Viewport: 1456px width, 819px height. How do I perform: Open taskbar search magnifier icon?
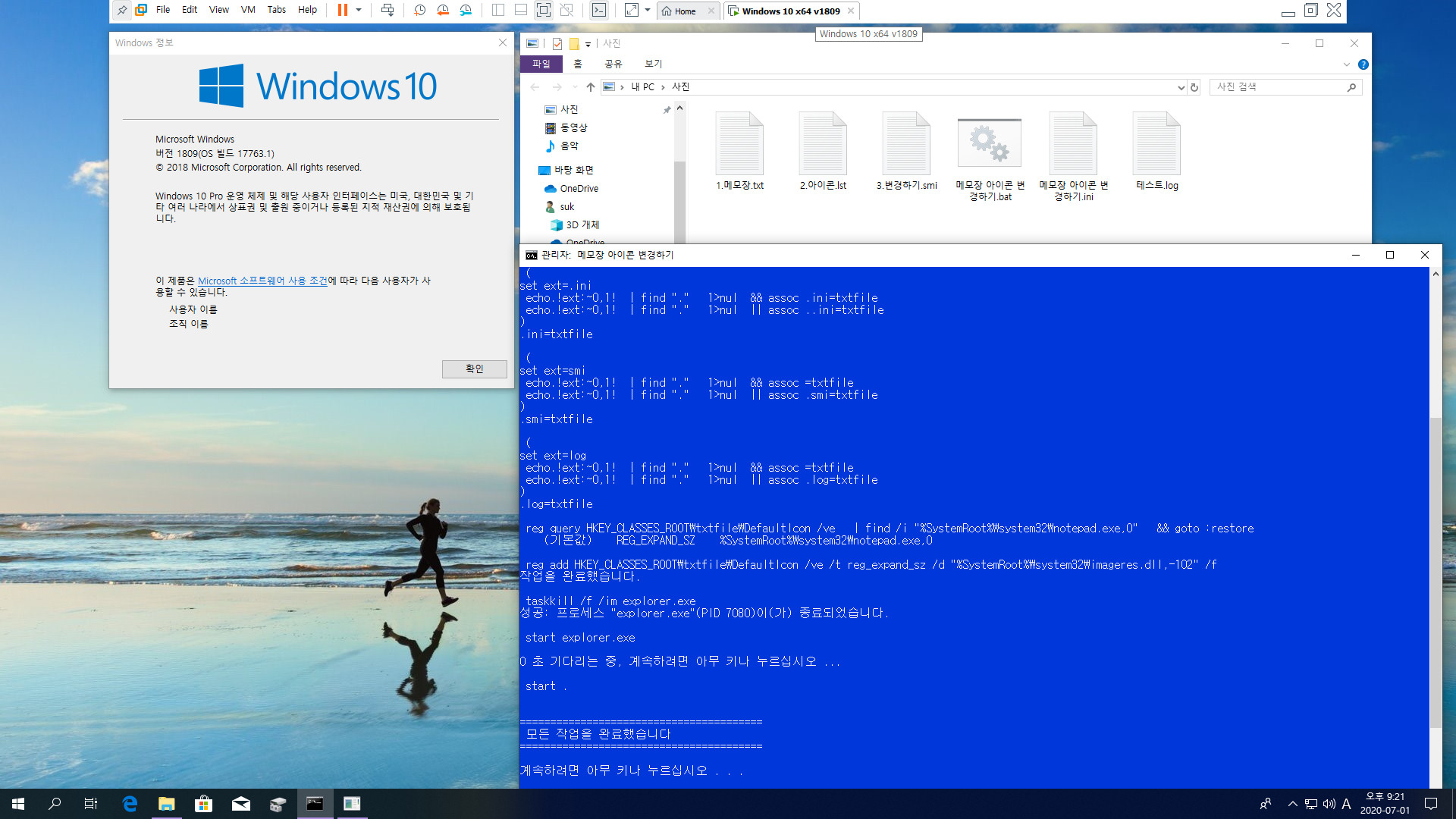(55, 804)
